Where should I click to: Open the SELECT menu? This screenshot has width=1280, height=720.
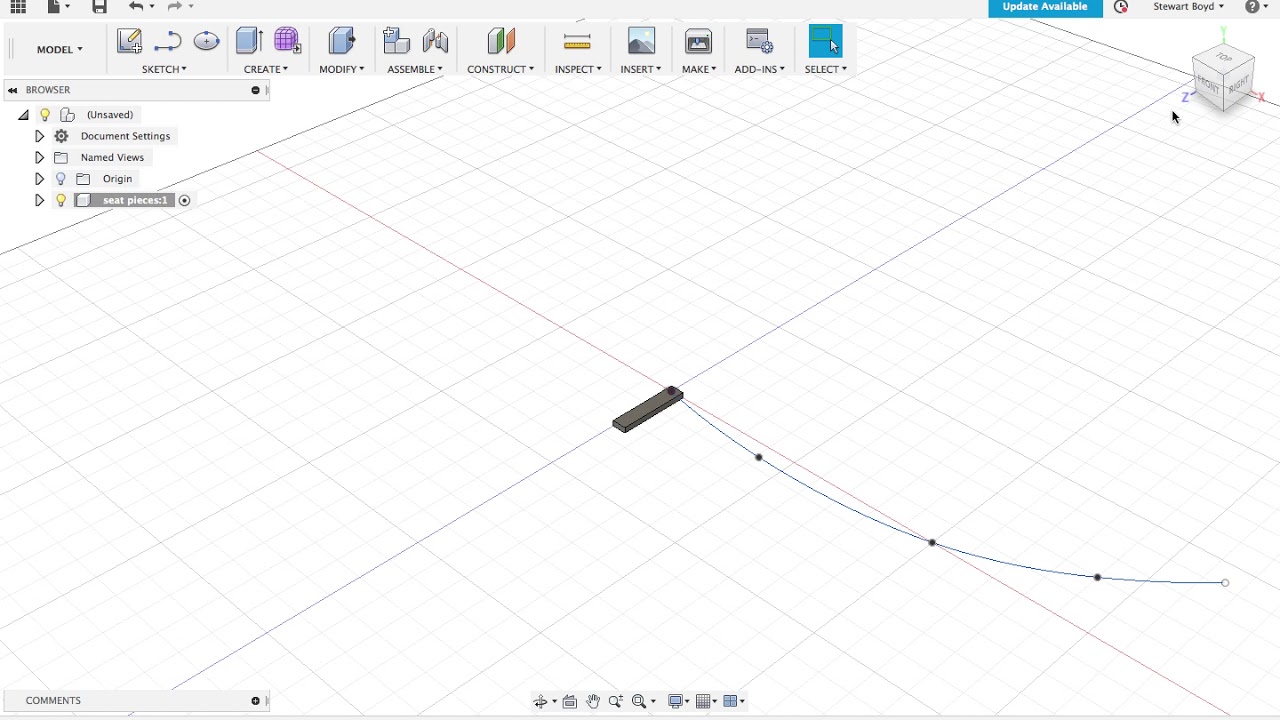click(826, 69)
